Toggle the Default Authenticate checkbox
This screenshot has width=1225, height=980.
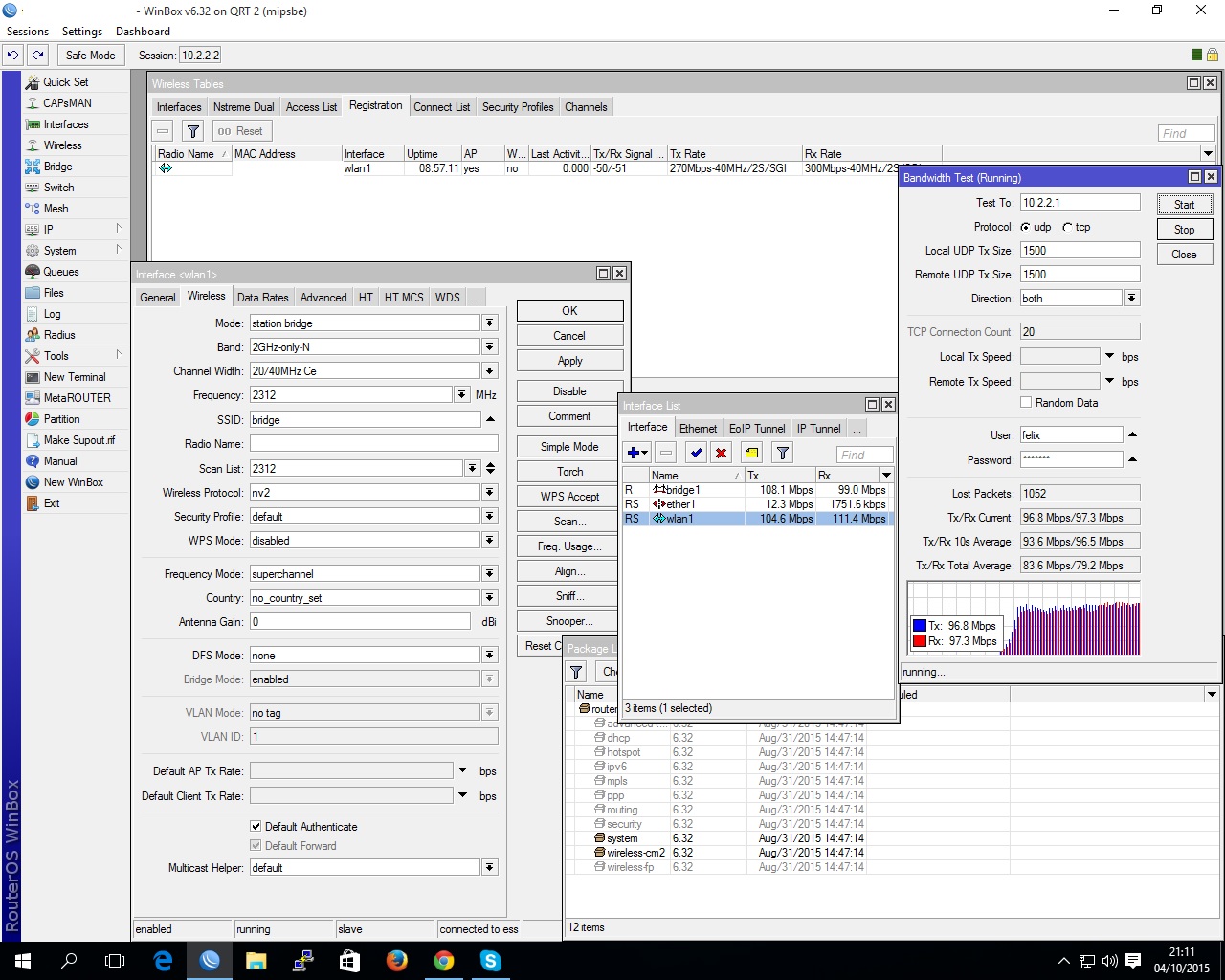click(x=256, y=826)
